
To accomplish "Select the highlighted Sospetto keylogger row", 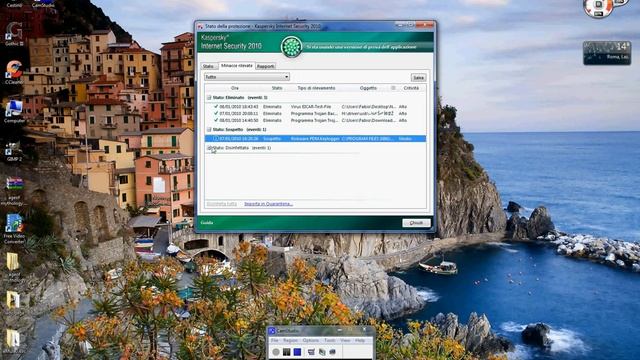I will tap(315, 139).
